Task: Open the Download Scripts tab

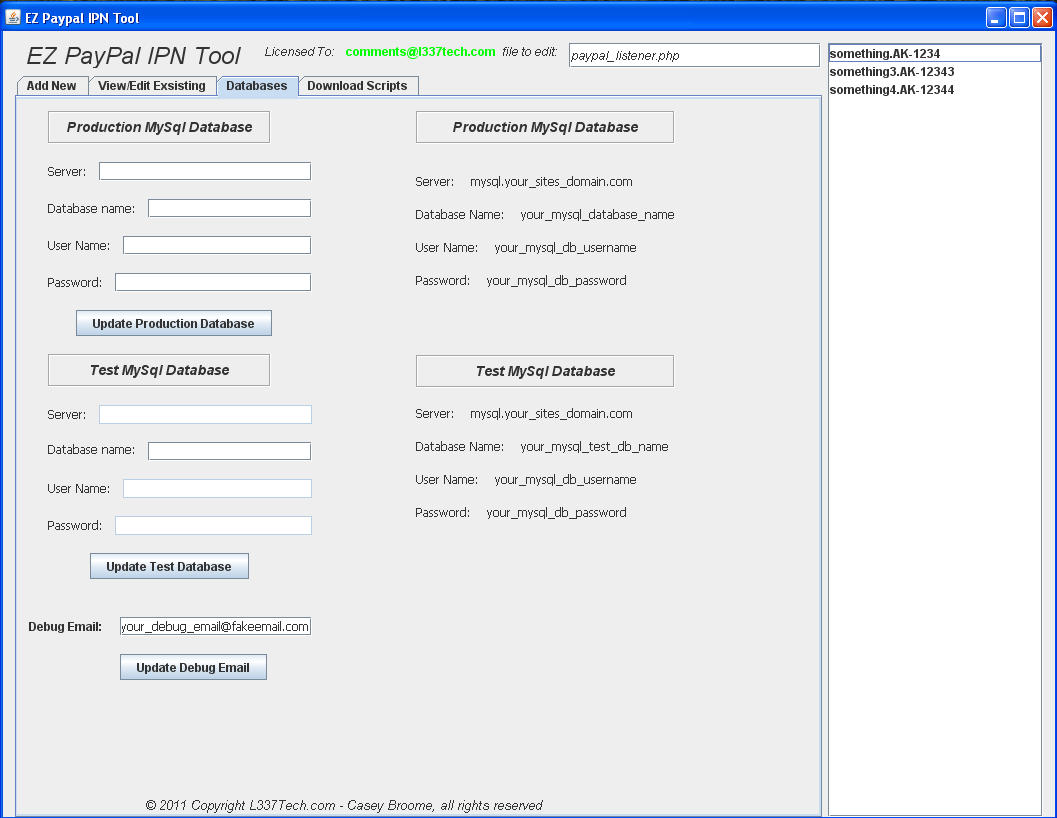Action: click(357, 86)
